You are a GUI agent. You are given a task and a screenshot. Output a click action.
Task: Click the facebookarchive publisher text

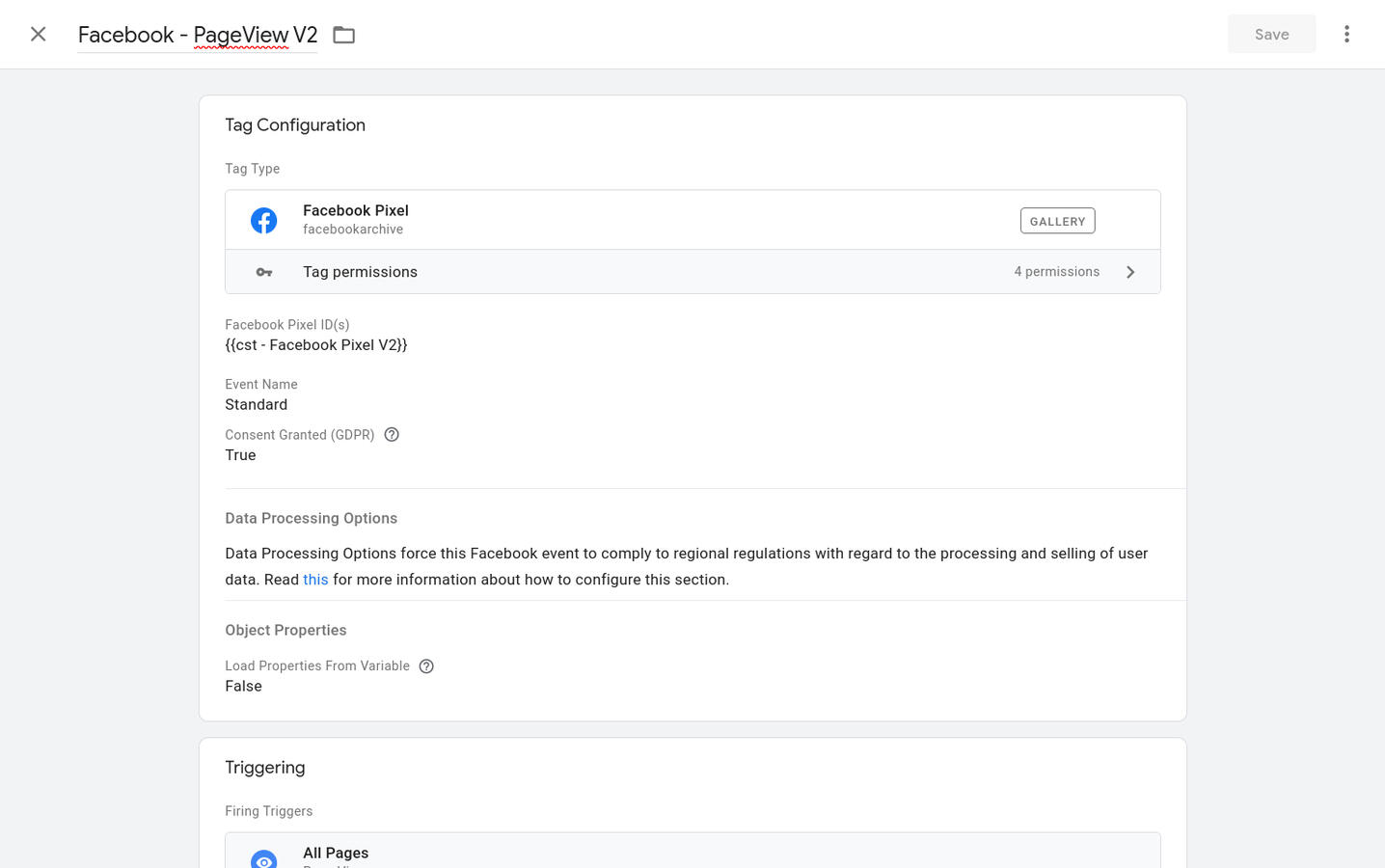pyautogui.click(x=353, y=230)
